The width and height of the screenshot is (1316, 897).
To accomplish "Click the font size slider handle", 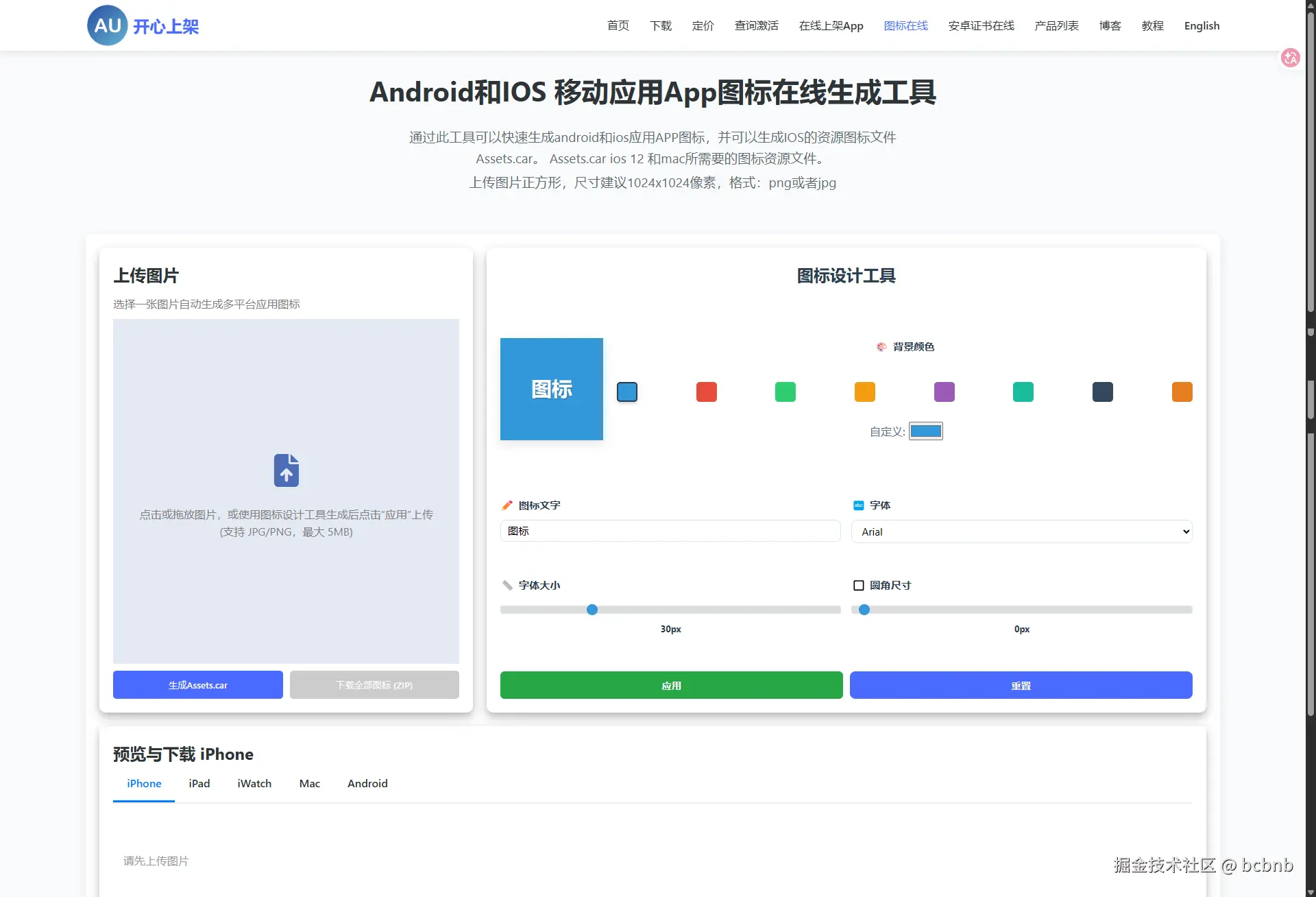I will tap(592, 610).
